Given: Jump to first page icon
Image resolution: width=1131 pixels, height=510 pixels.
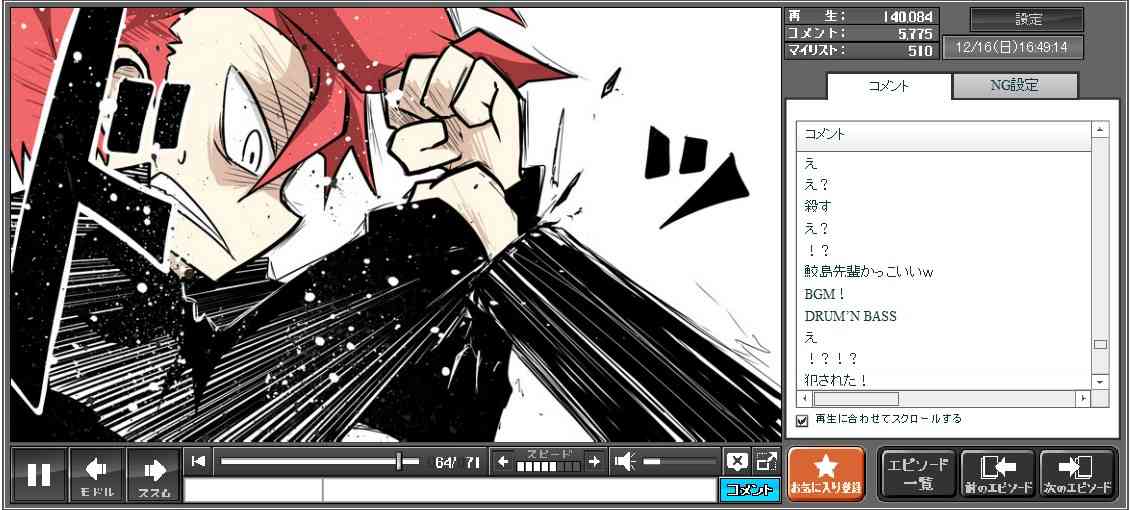Looking at the screenshot, I should [x=199, y=461].
